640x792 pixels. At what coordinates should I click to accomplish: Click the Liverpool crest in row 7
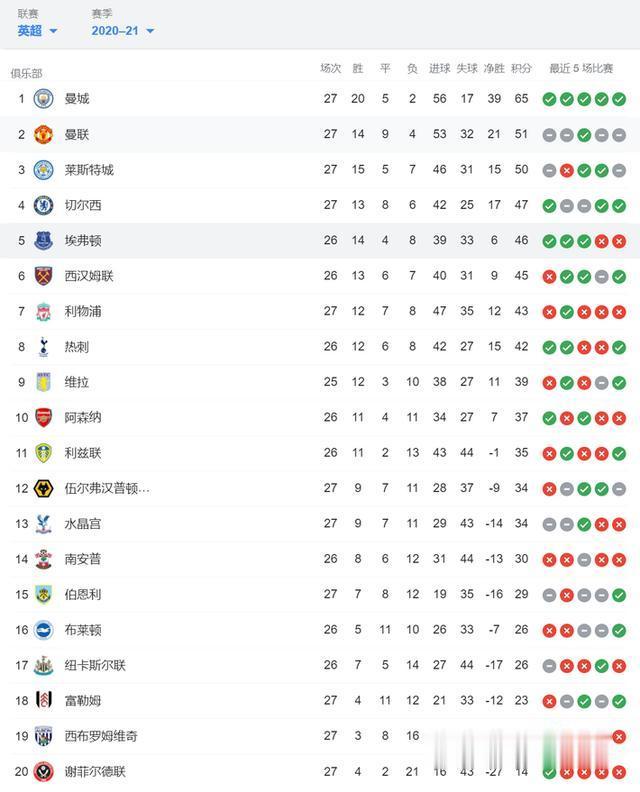coord(43,311)
